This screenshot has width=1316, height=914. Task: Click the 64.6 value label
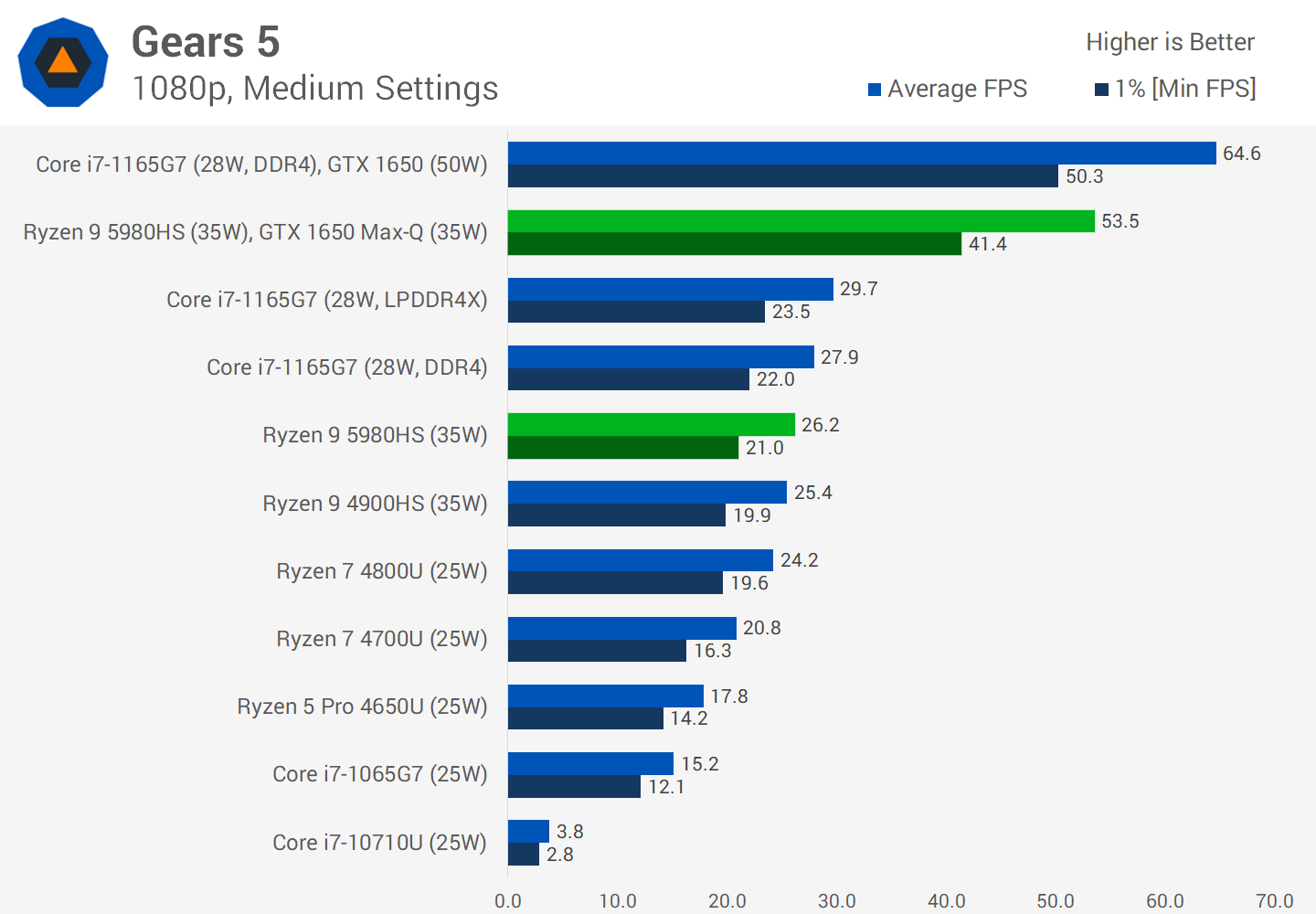pyautogui.click(x=1242, y=154)
